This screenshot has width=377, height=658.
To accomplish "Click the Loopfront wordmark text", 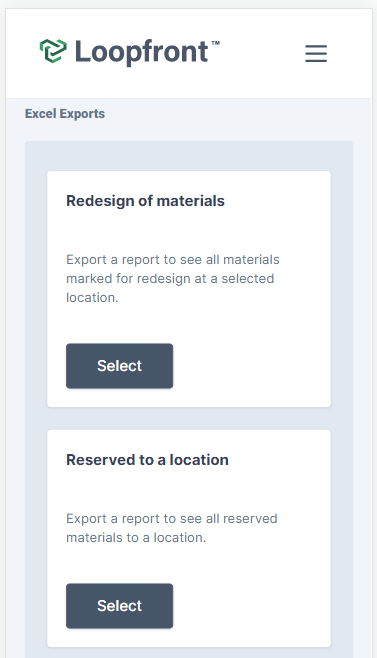I will tap(147, 52).
